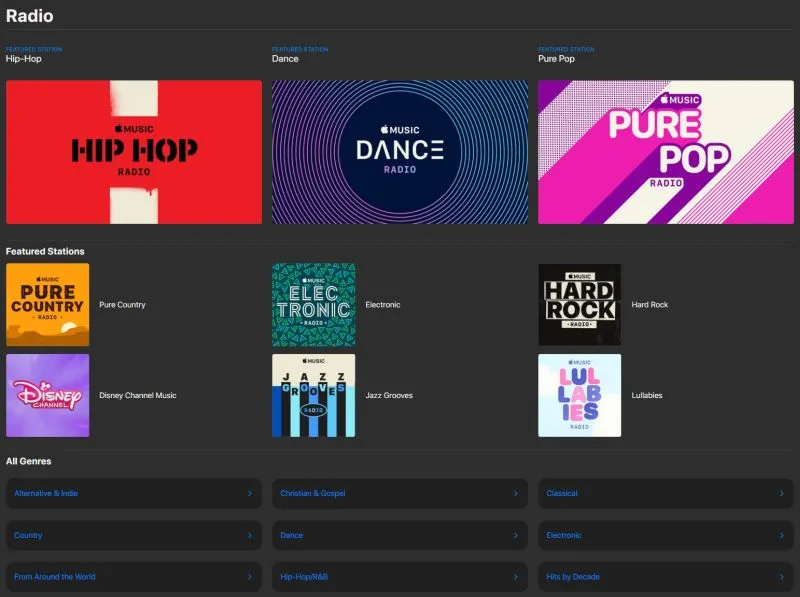Select the Hard Rock station artwork

578,304
